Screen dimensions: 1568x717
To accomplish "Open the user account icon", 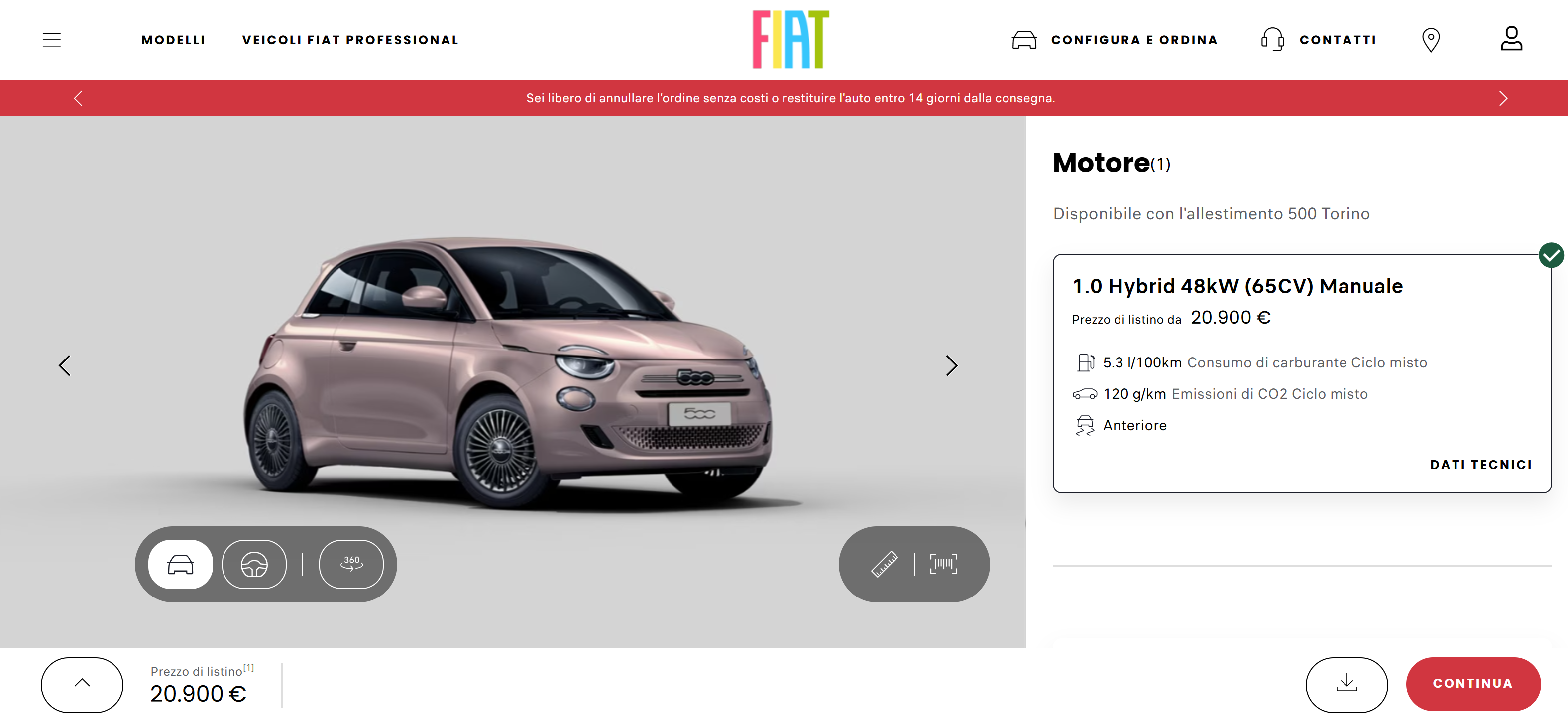I will [x=1511, y=38].
